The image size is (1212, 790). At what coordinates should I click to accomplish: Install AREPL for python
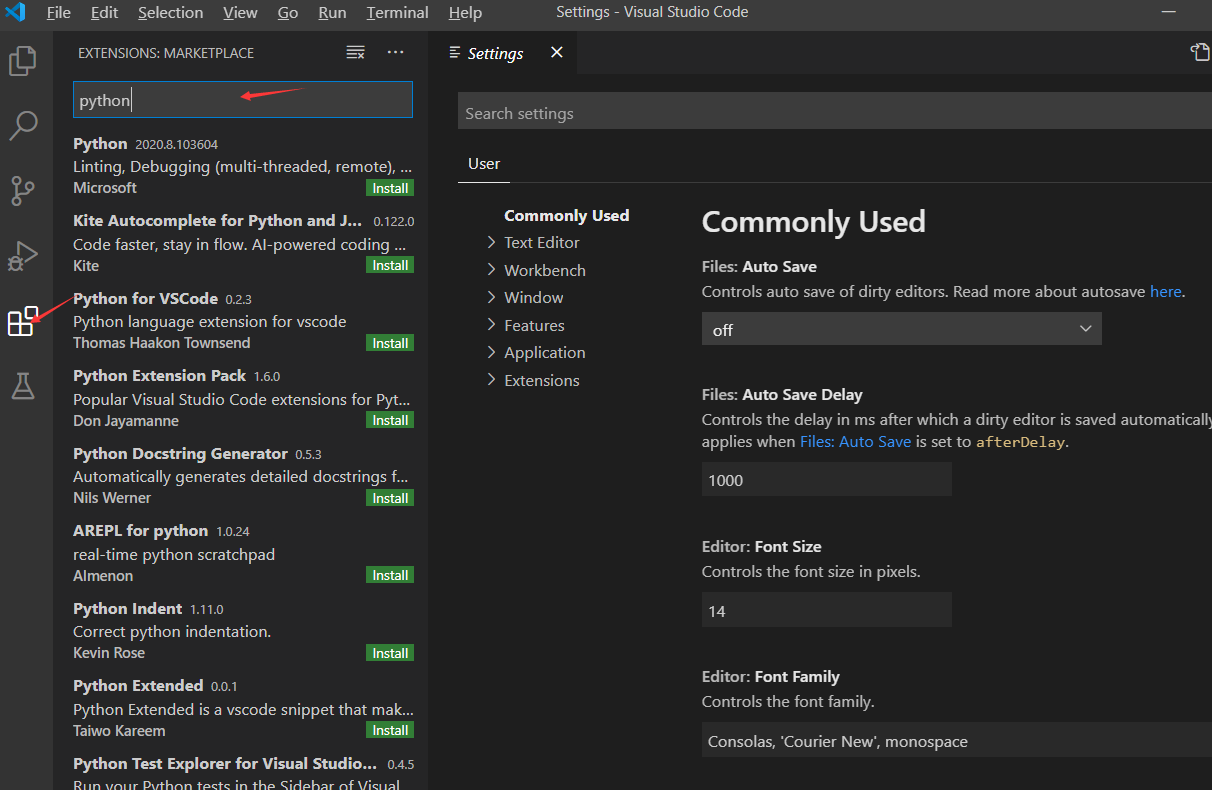390,575
